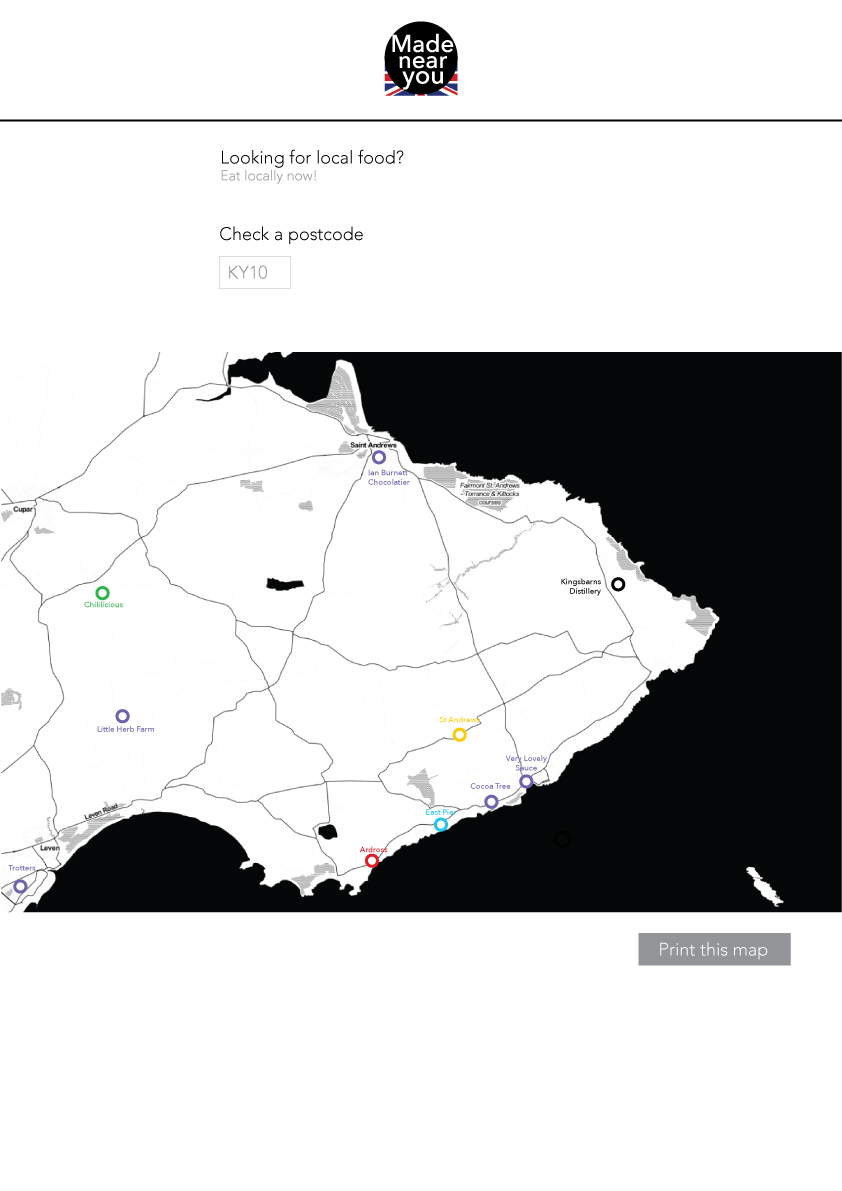842x1191 pixels.
Task: Click the Very Lovely Sauce label
Action: [526, 763]
